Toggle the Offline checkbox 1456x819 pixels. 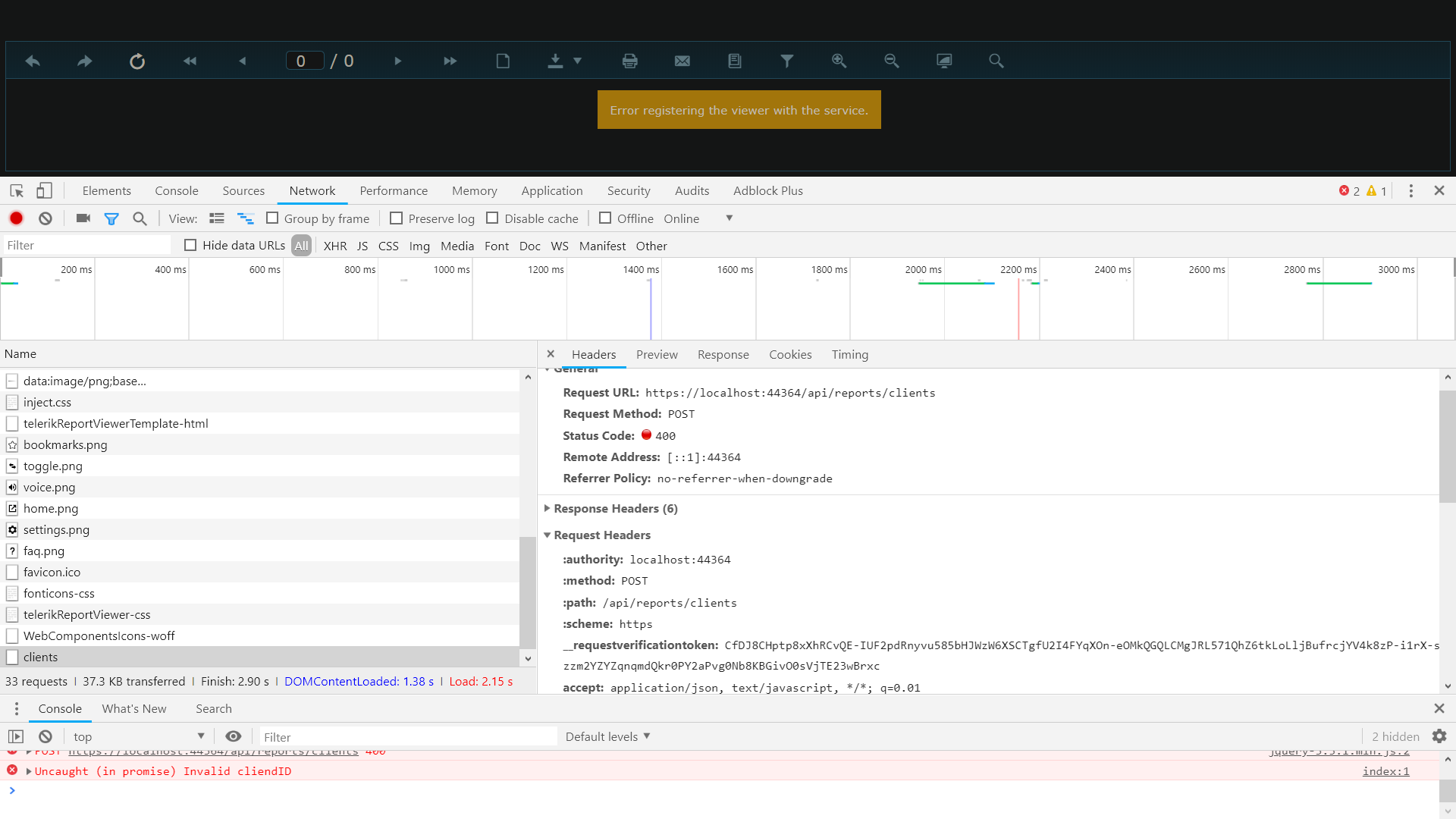pyautogui.click(x=605, y=218)
